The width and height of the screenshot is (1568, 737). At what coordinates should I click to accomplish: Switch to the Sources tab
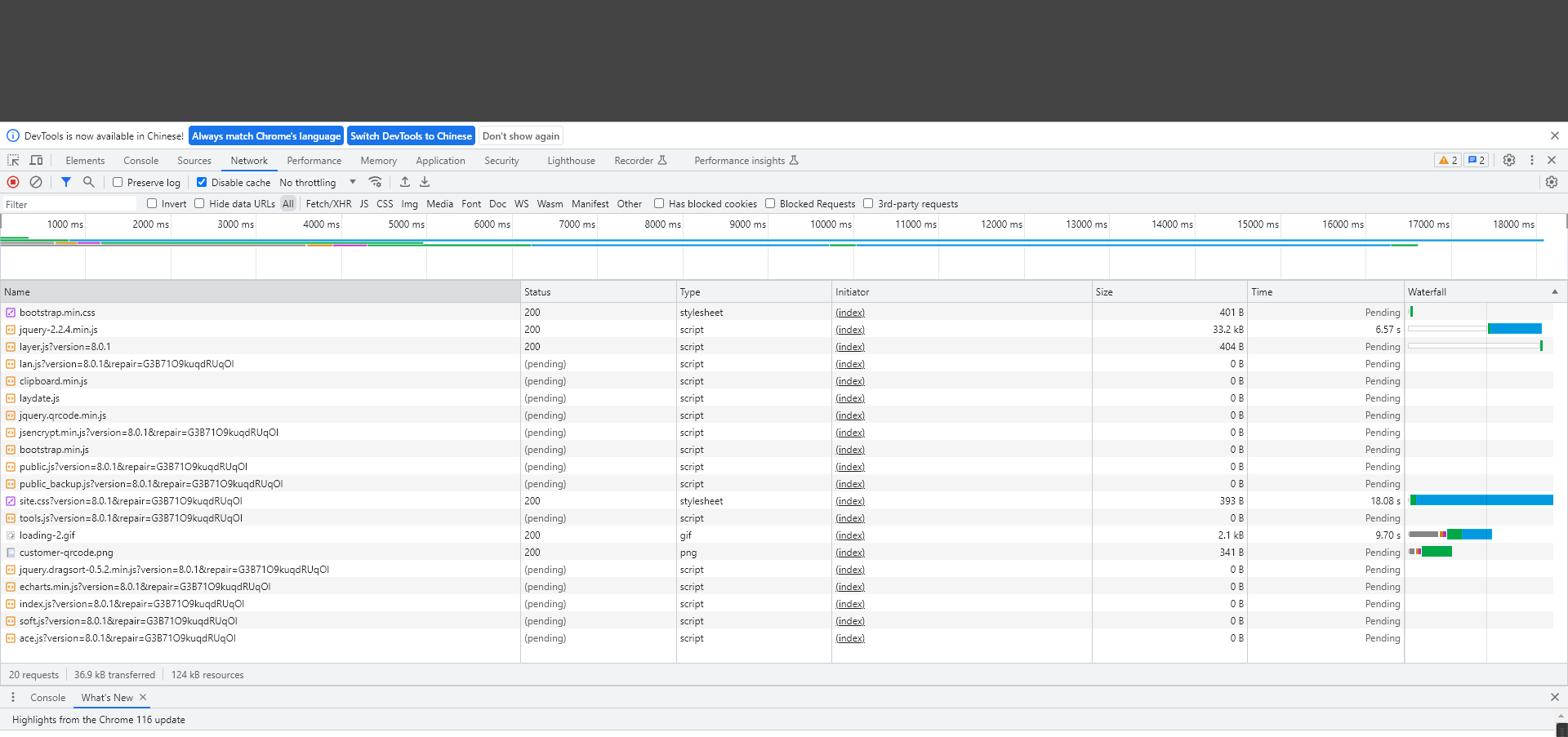pos(194,161)
